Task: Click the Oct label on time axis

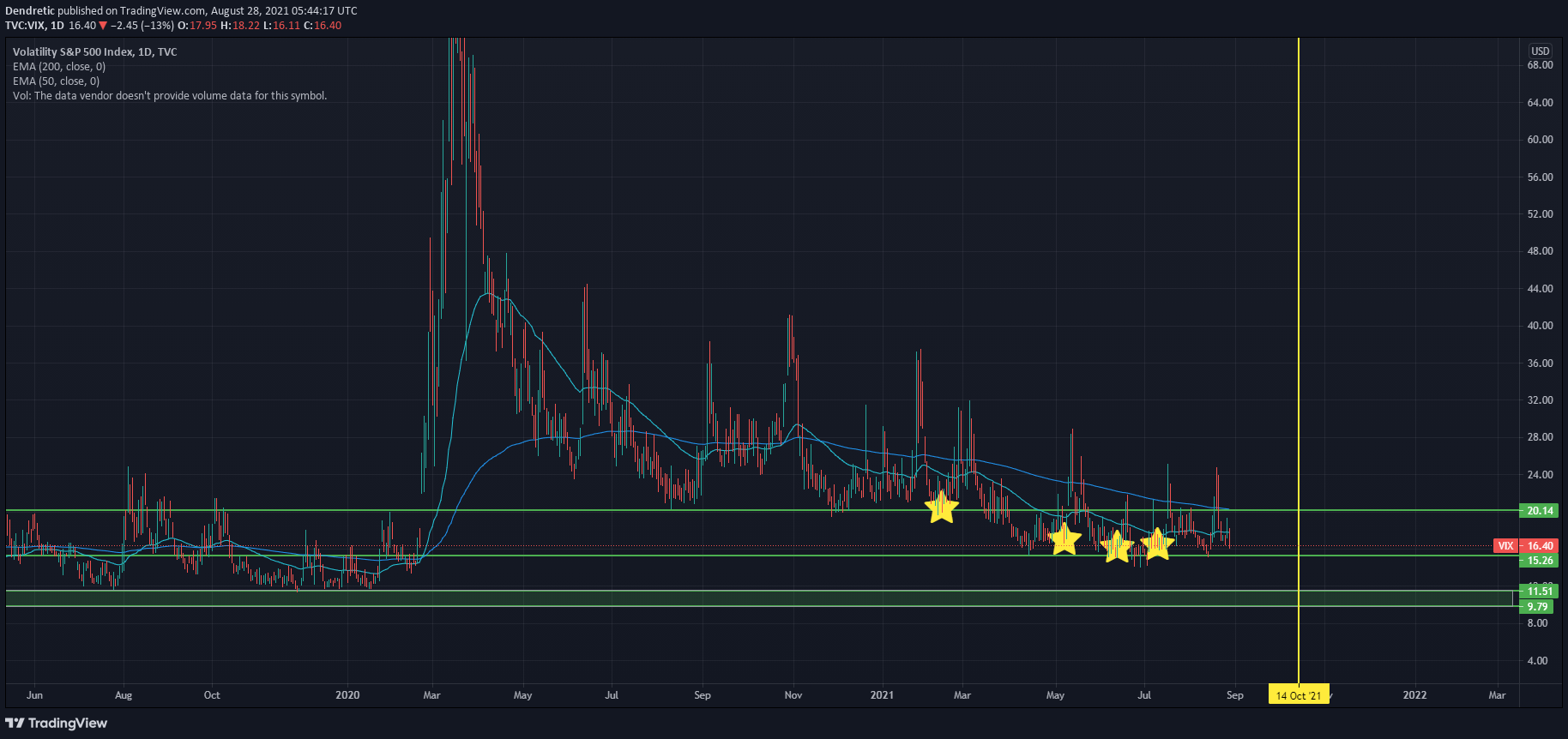Action: (212, 694)
